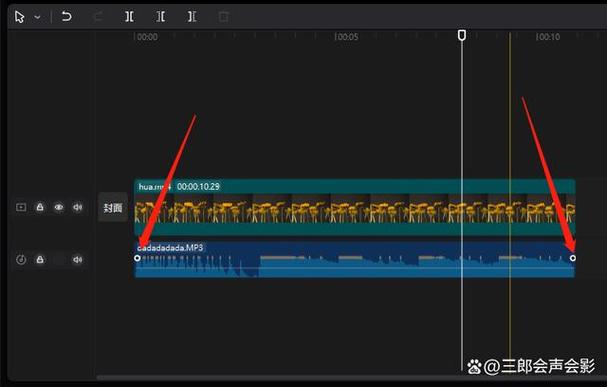Click the audio track type icon
Viewport: 607px width, 387px height.
(21, 260)
